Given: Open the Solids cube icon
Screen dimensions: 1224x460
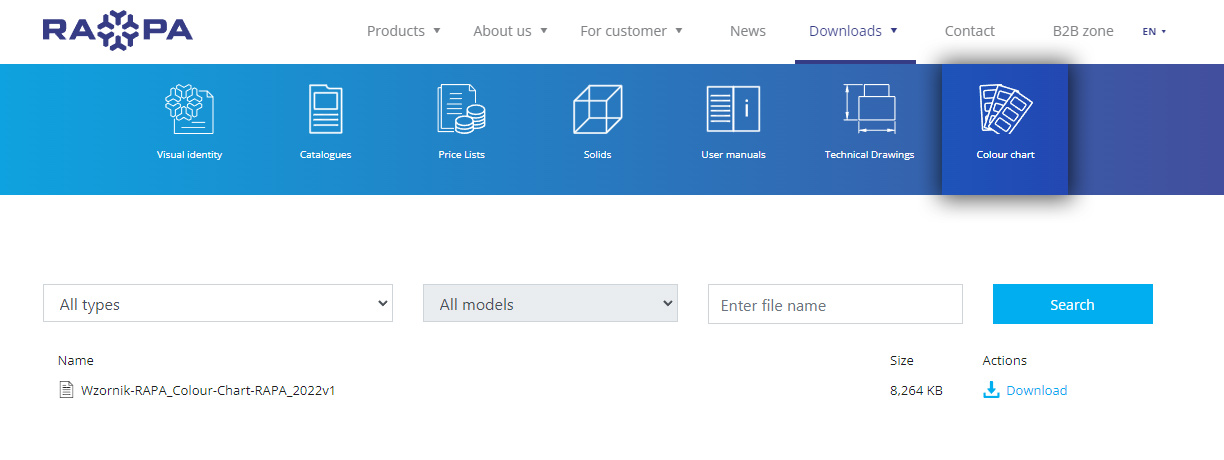Looking at the screenshot, I should [597, 110].
